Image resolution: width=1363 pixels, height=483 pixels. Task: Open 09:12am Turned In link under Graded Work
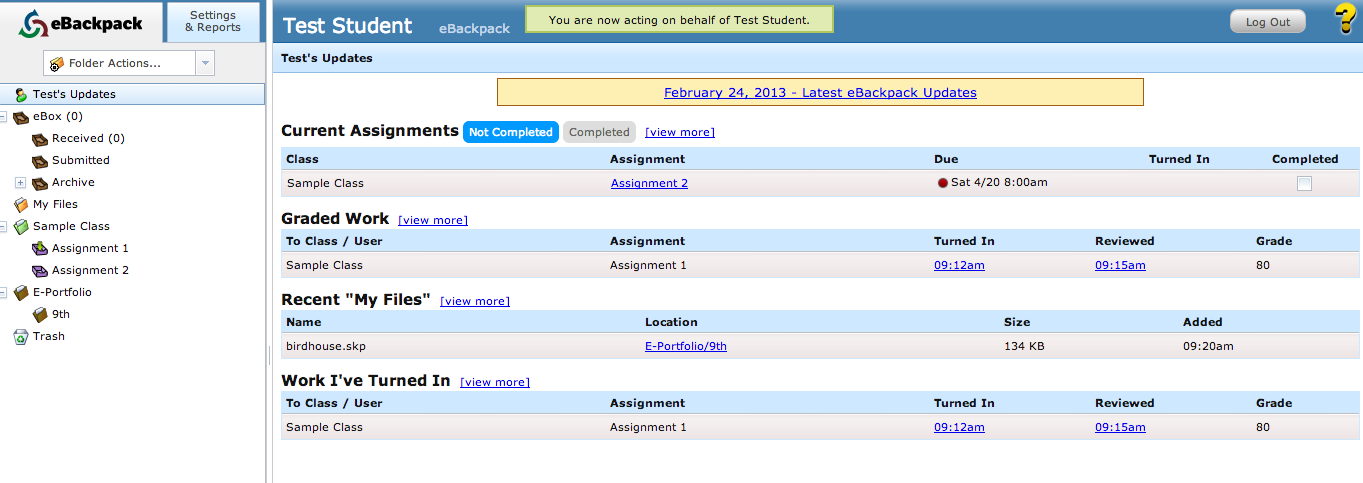click(x=959, y=265)
